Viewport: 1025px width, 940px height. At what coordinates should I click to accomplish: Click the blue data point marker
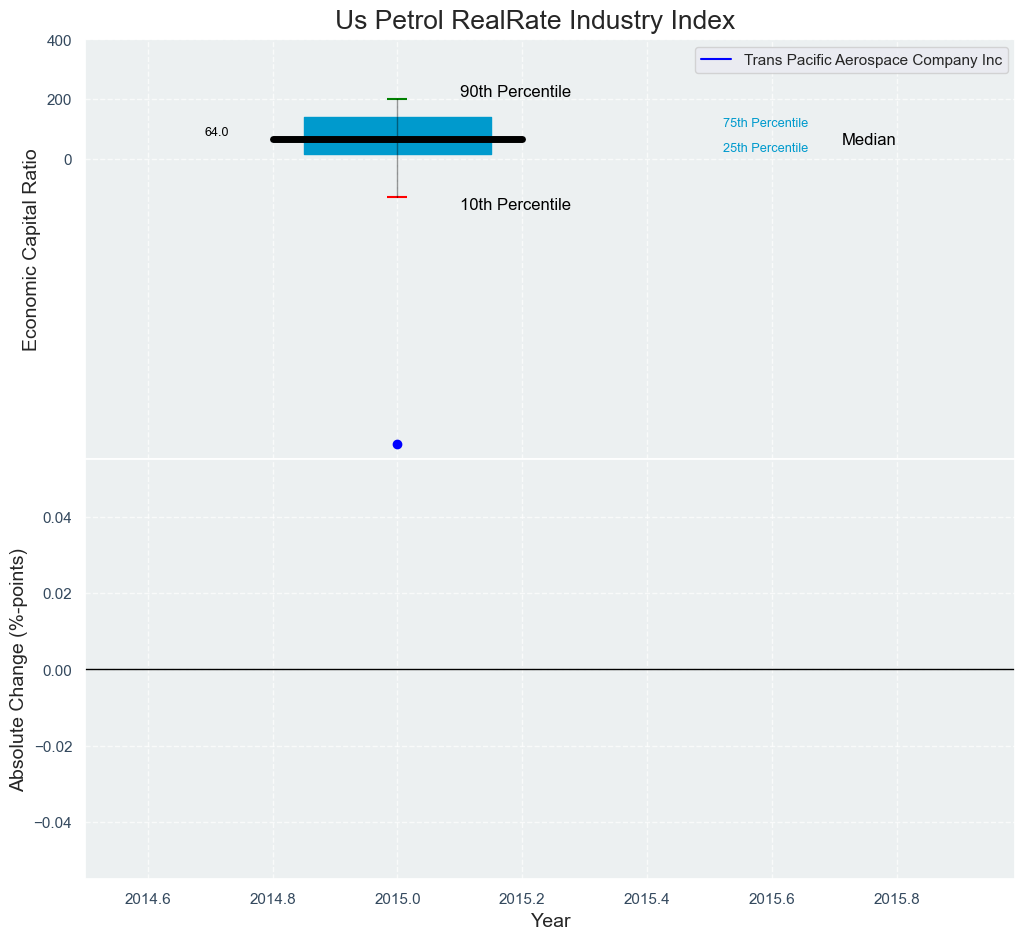tap(397, 444)
